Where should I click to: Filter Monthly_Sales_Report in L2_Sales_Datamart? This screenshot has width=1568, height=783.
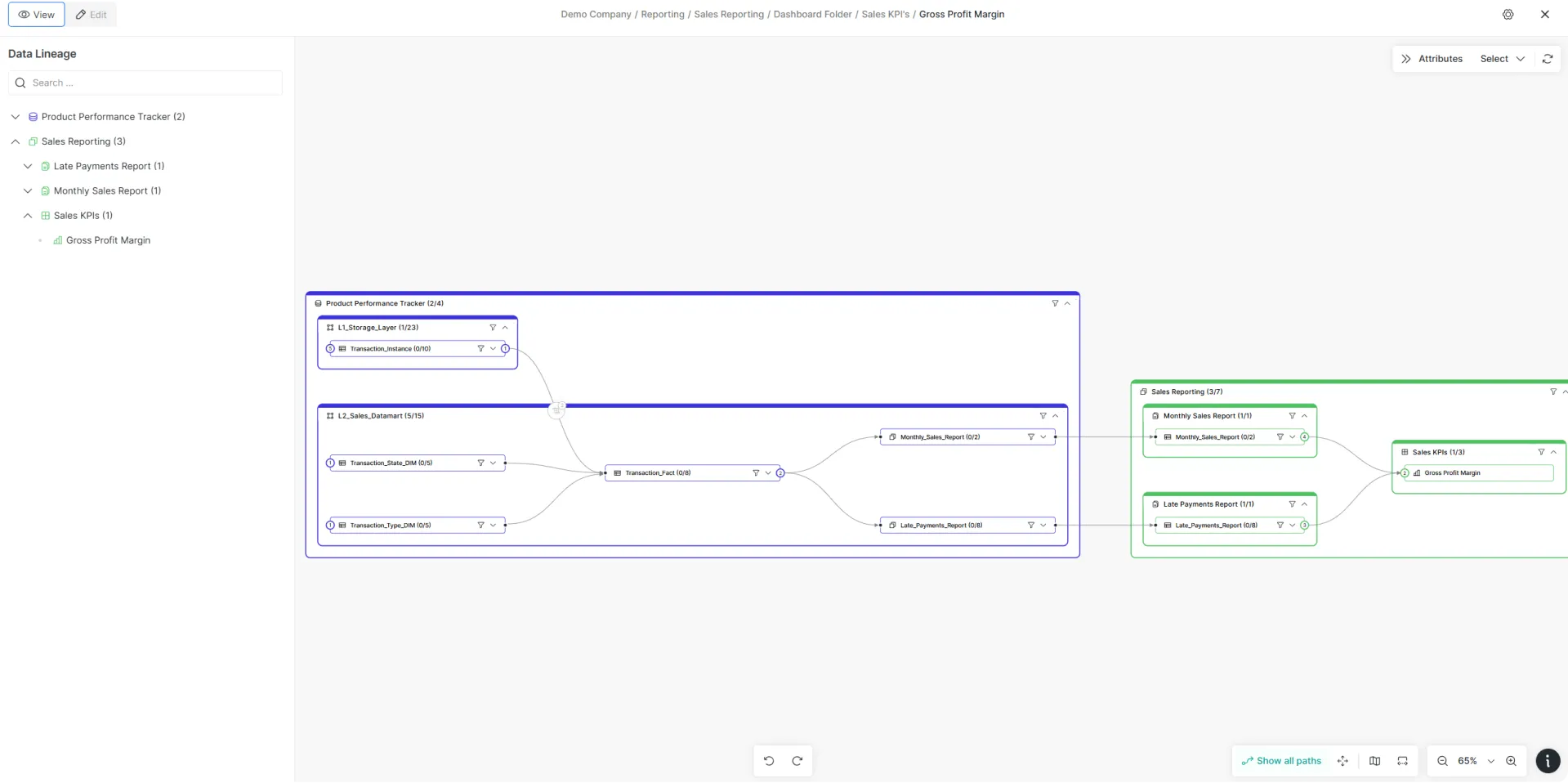click(x=1031, y=437)
